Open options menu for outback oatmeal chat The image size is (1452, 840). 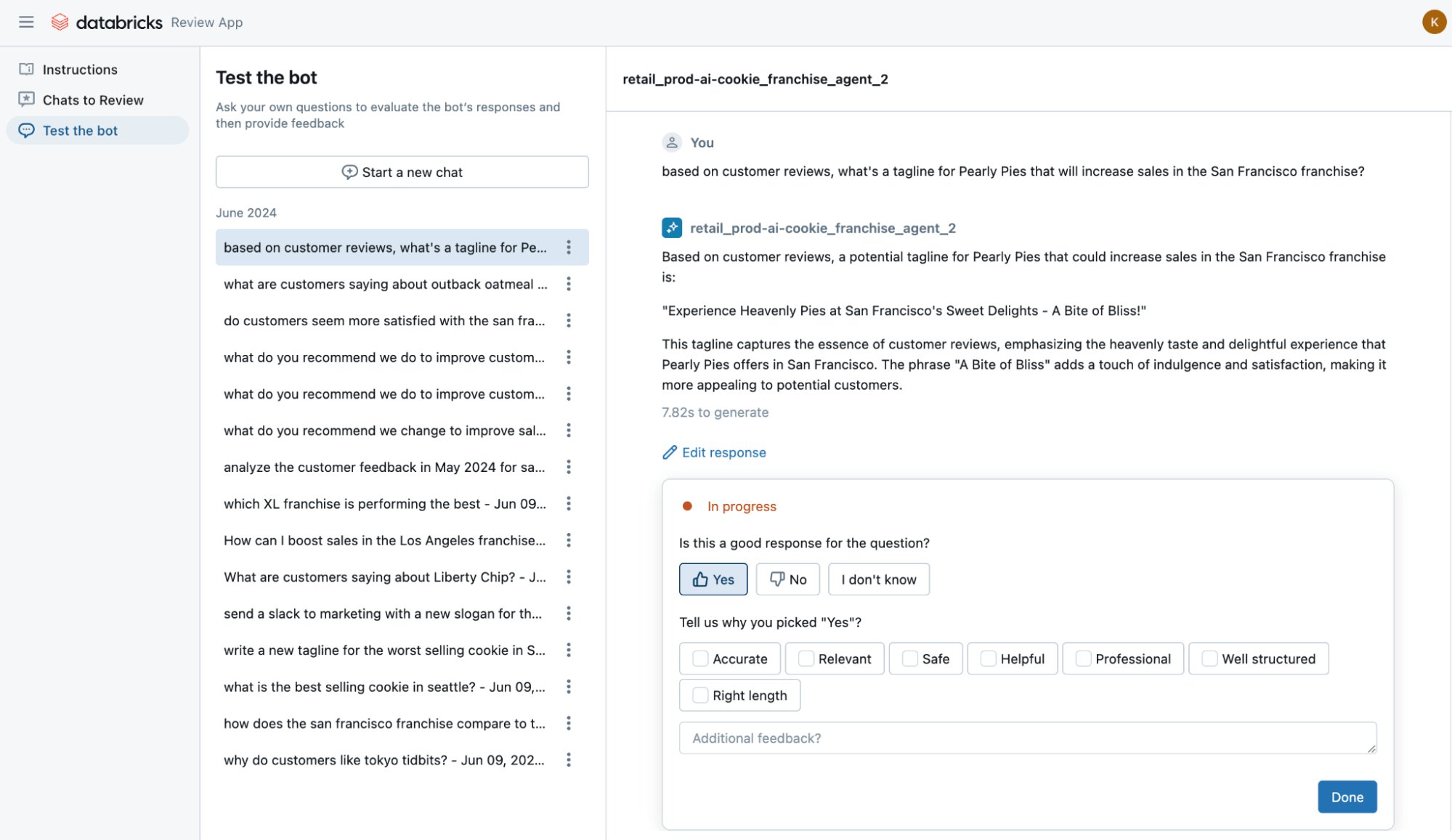pyautogui.click(x=569, y=284)
